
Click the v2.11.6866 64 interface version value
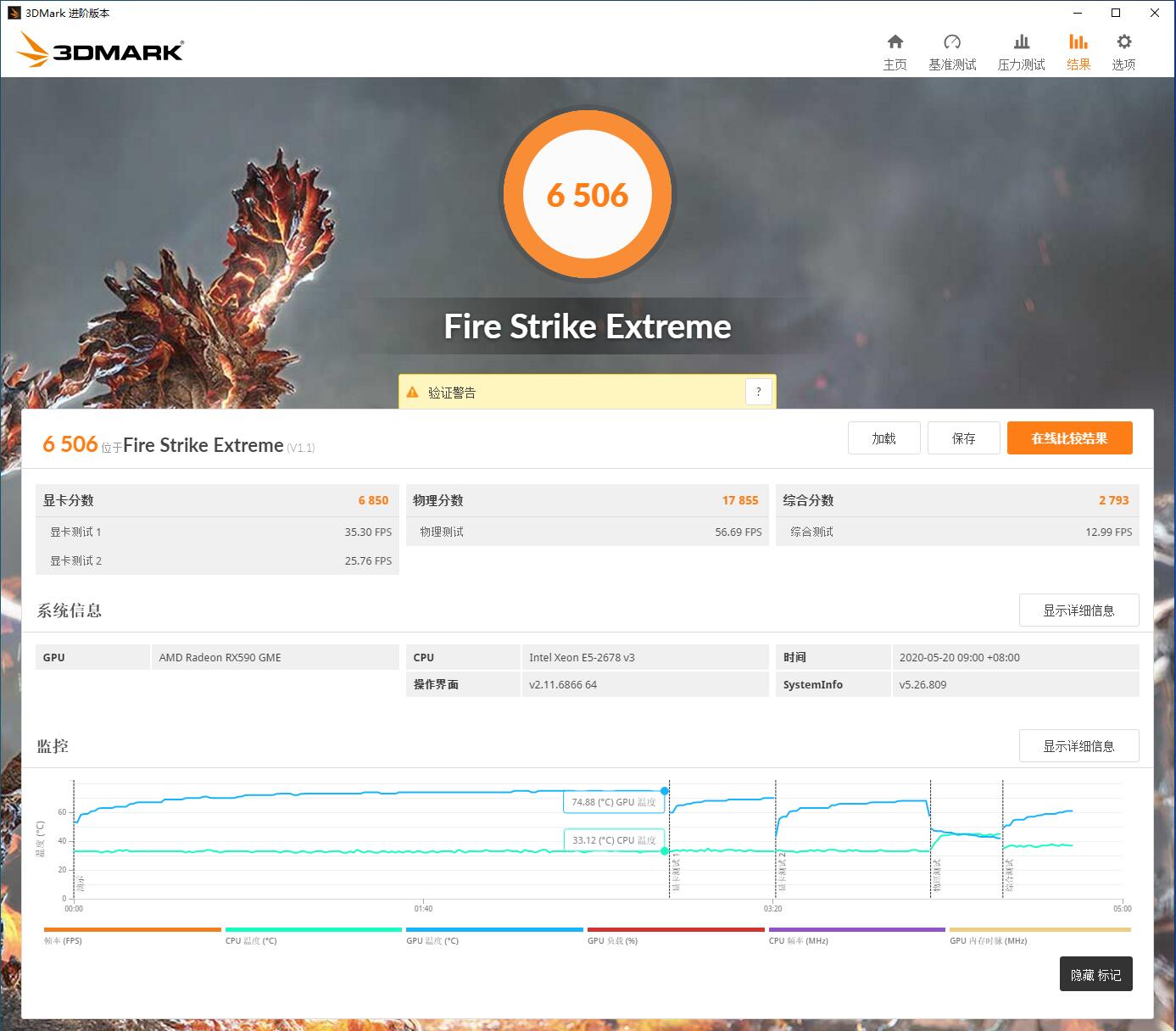coord(563,684)
